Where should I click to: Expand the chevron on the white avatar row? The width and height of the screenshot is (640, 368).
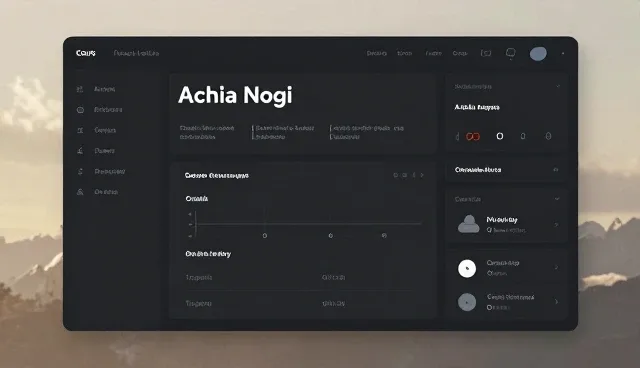(x=556, y=268)
